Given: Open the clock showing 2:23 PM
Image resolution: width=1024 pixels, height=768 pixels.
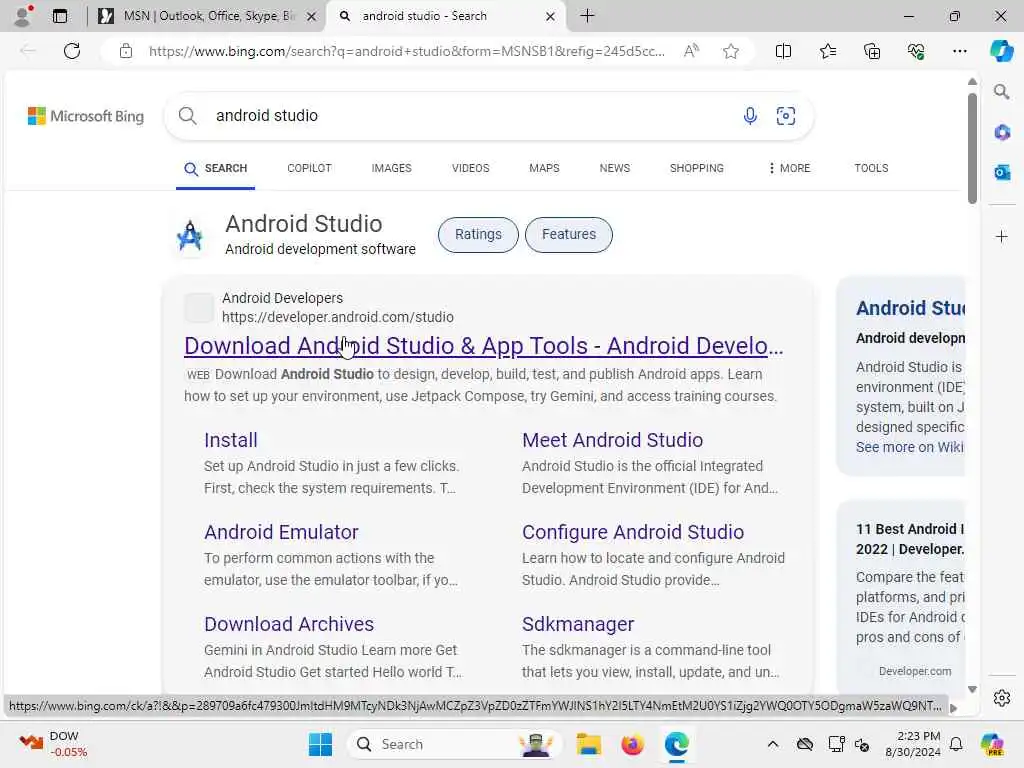Looking at the screenshot, I should (913, 744).
